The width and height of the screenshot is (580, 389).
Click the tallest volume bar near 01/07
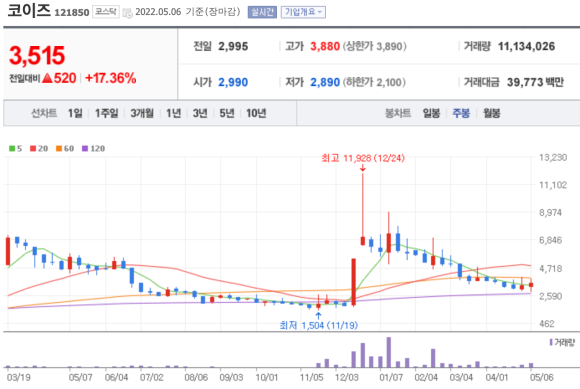[389, 352]
